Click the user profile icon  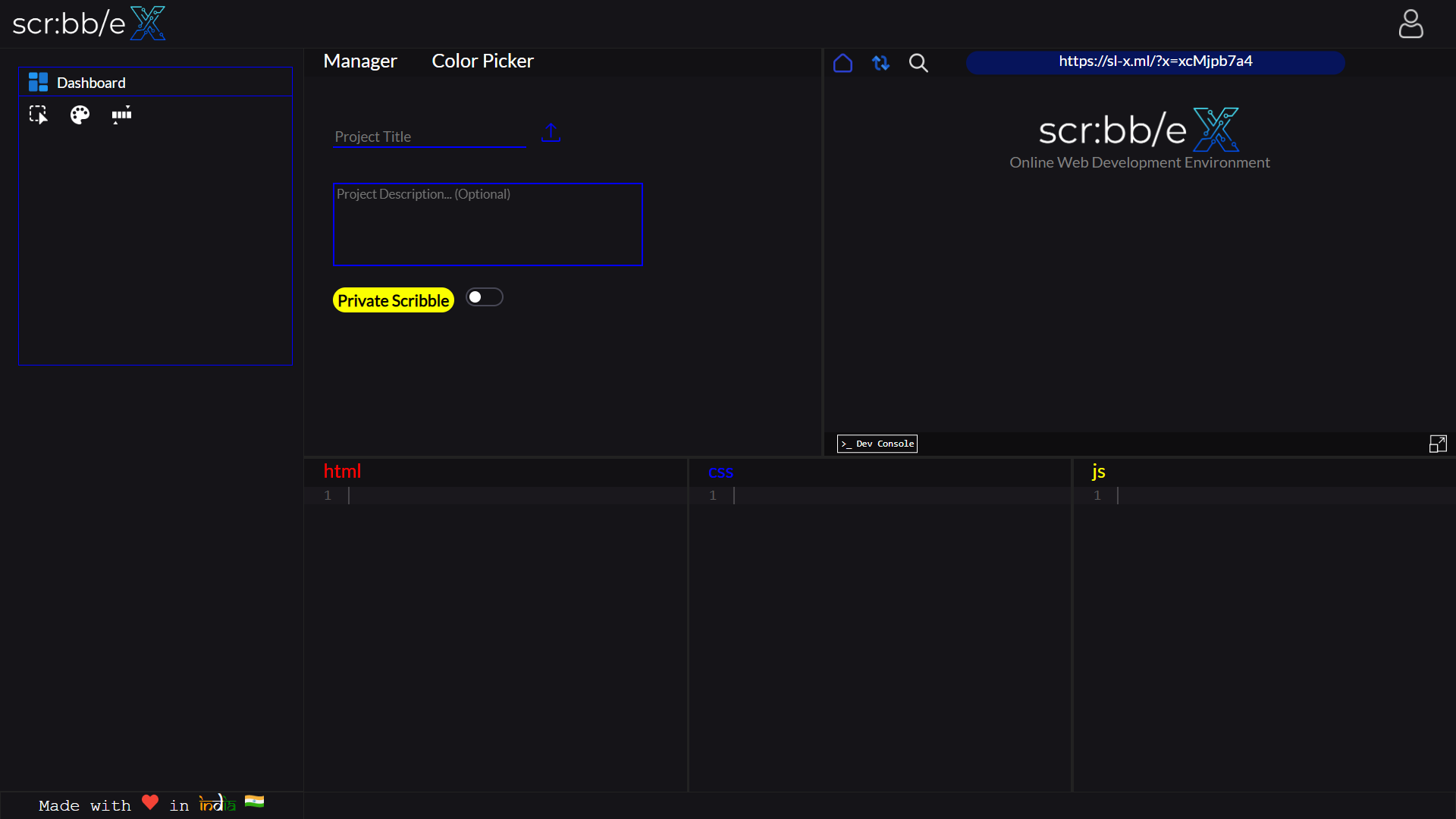pos(1410,24)
